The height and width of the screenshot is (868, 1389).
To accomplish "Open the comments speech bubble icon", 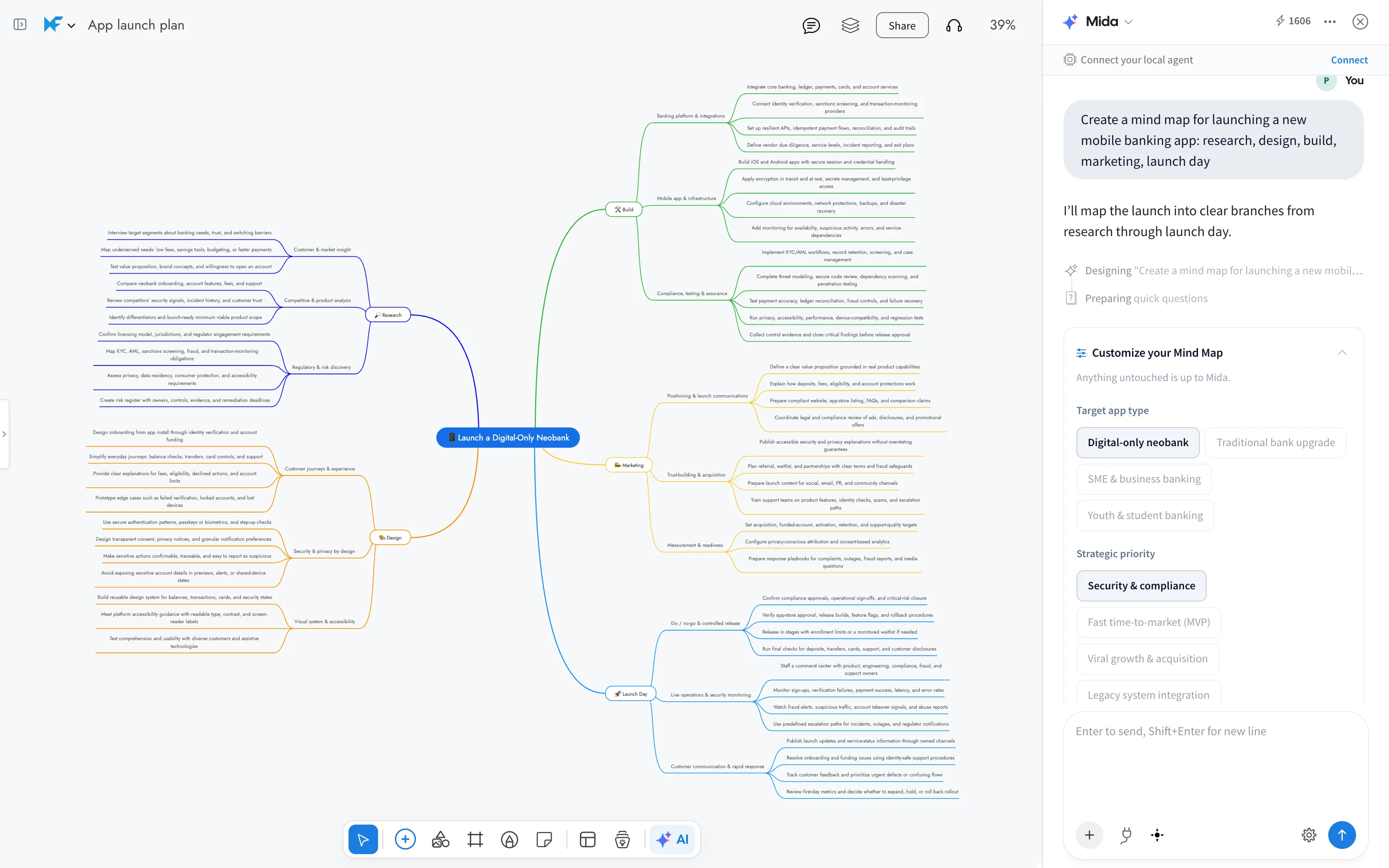I will (811, 25).
